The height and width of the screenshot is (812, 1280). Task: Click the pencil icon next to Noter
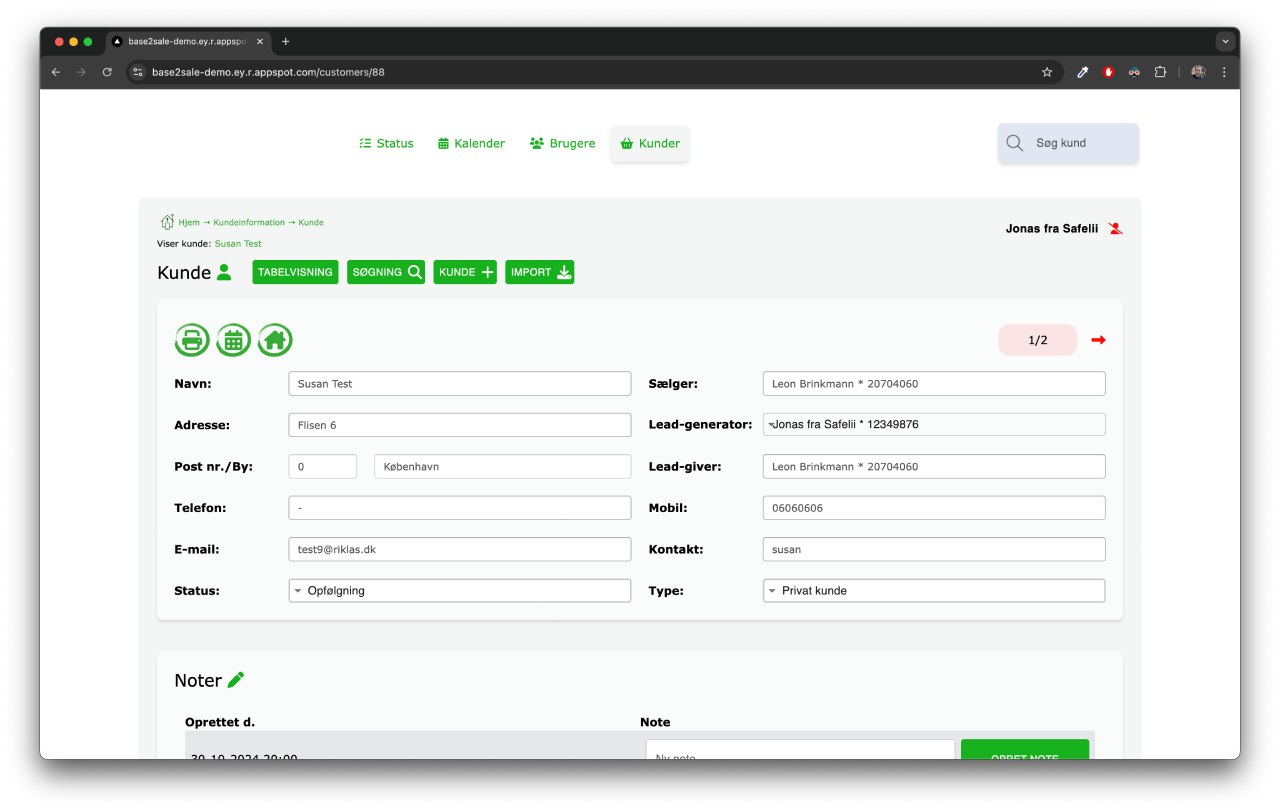236,680
